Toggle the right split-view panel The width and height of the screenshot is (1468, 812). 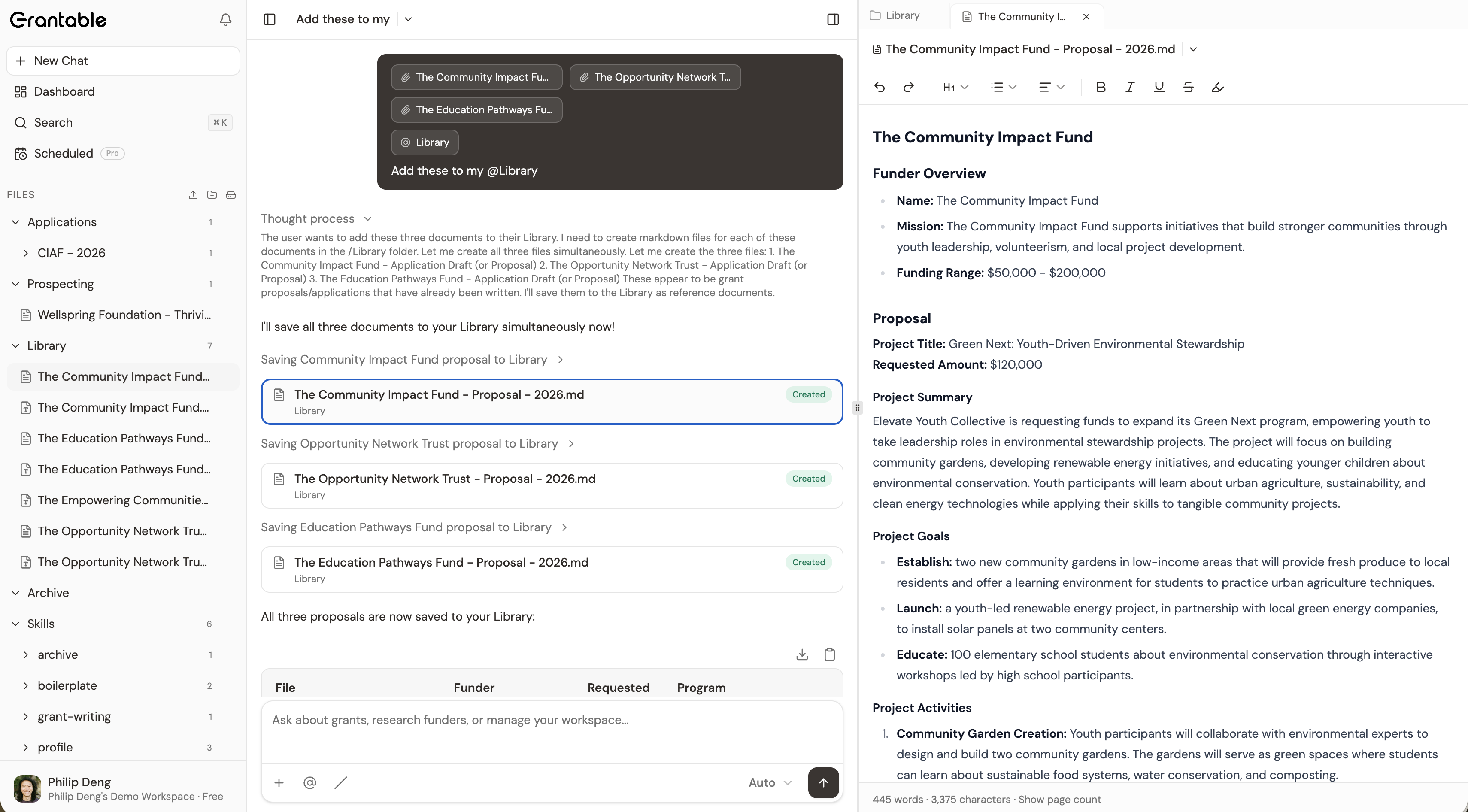click(x=833, y=19)
